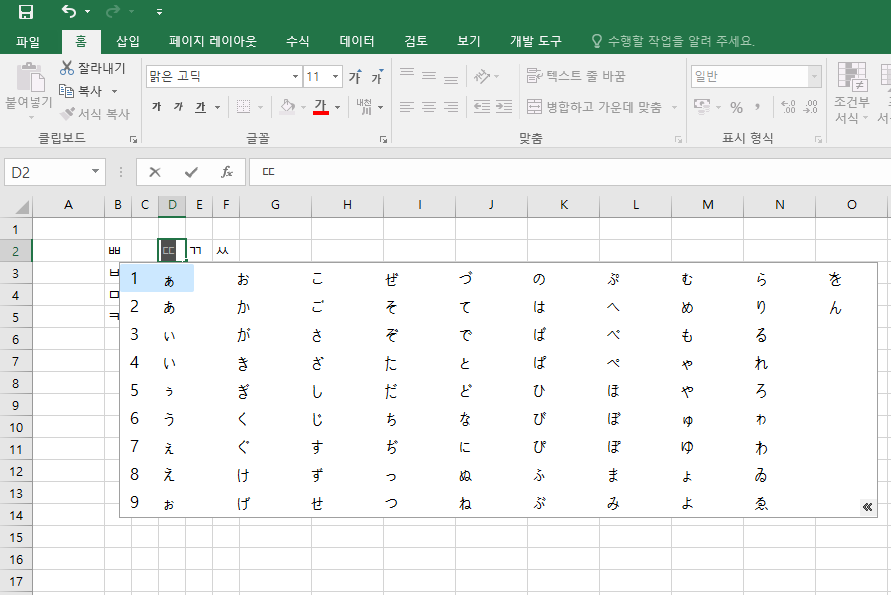Click the decrease indent icon
This screenshot has height=595, width=891.
click(482, 107)
